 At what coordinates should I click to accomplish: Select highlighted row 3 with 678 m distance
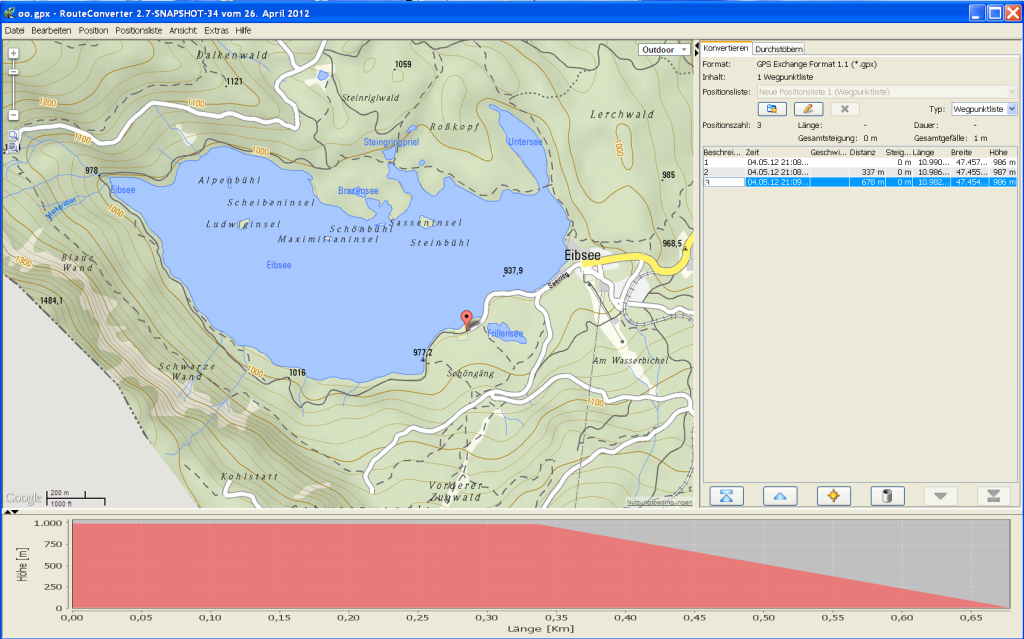pyautogui.click(x=859, y=182)
